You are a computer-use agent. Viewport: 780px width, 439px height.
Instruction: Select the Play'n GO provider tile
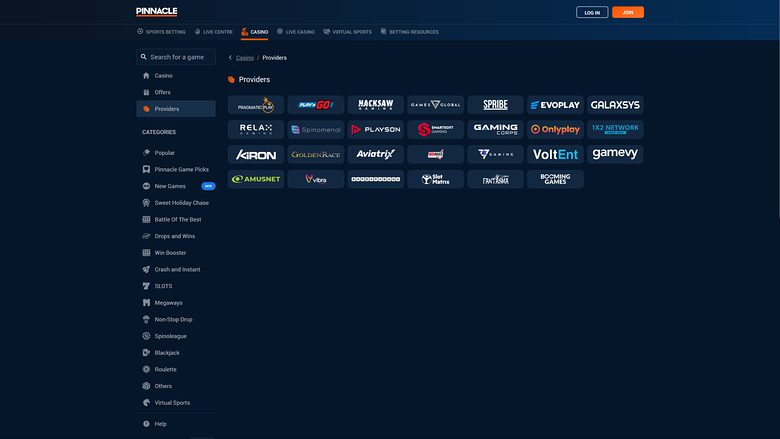(x=315, y=105)
